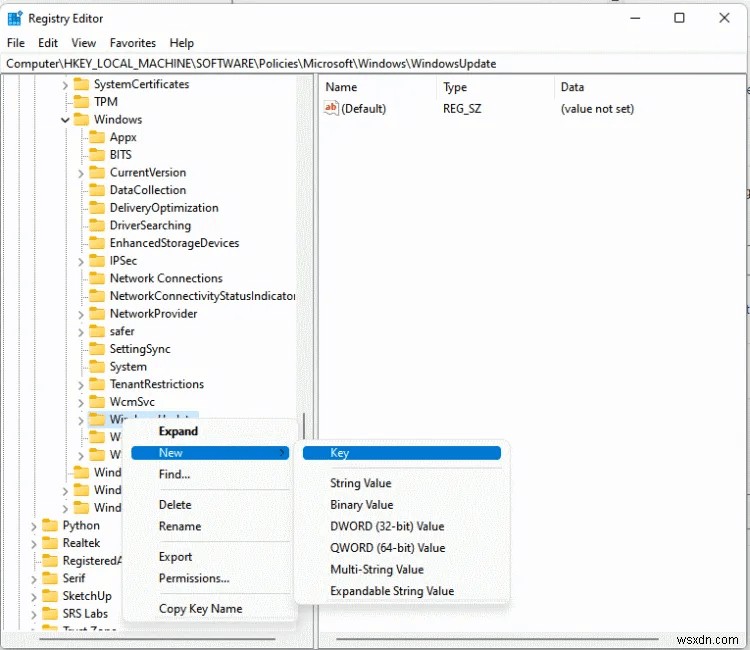Viewport: 750px width, 650px height.
Task: Click the TPM folder icon
Action: (x=81, y=102)
